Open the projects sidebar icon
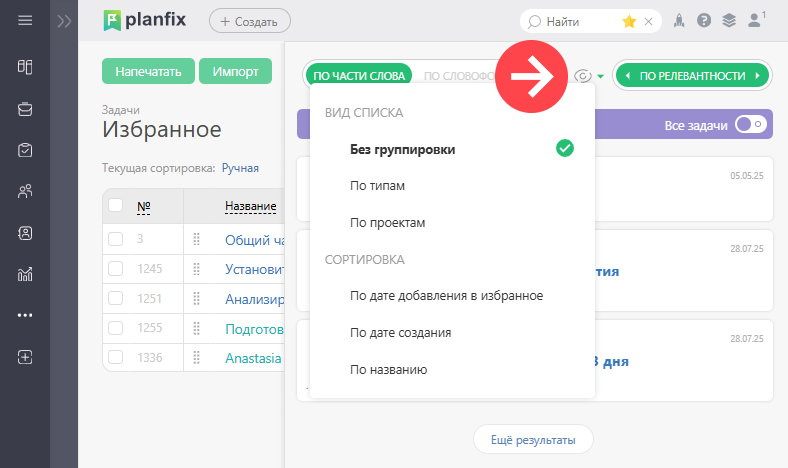788x468 pixels. coord(25,109)
